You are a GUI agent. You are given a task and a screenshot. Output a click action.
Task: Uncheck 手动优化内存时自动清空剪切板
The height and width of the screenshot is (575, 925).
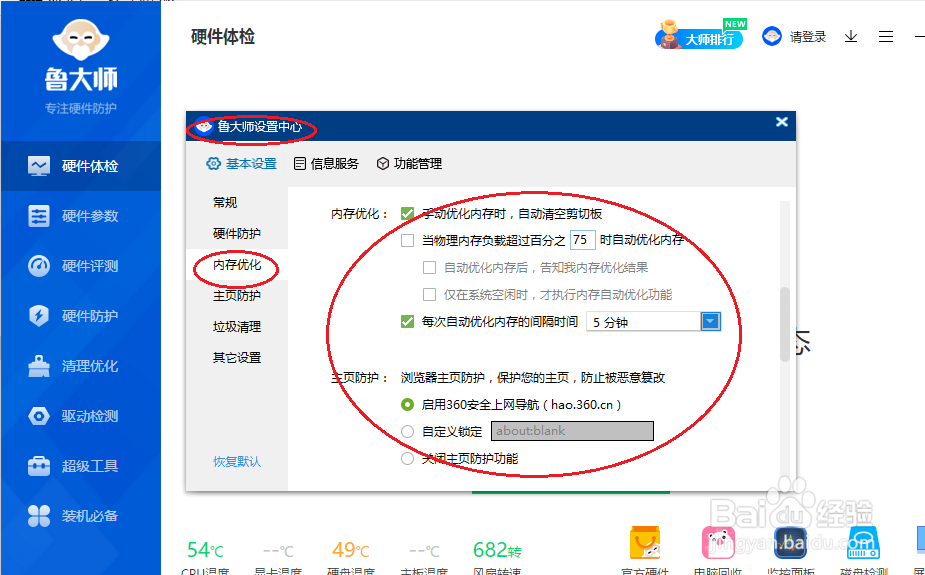[x=407, y=213]
